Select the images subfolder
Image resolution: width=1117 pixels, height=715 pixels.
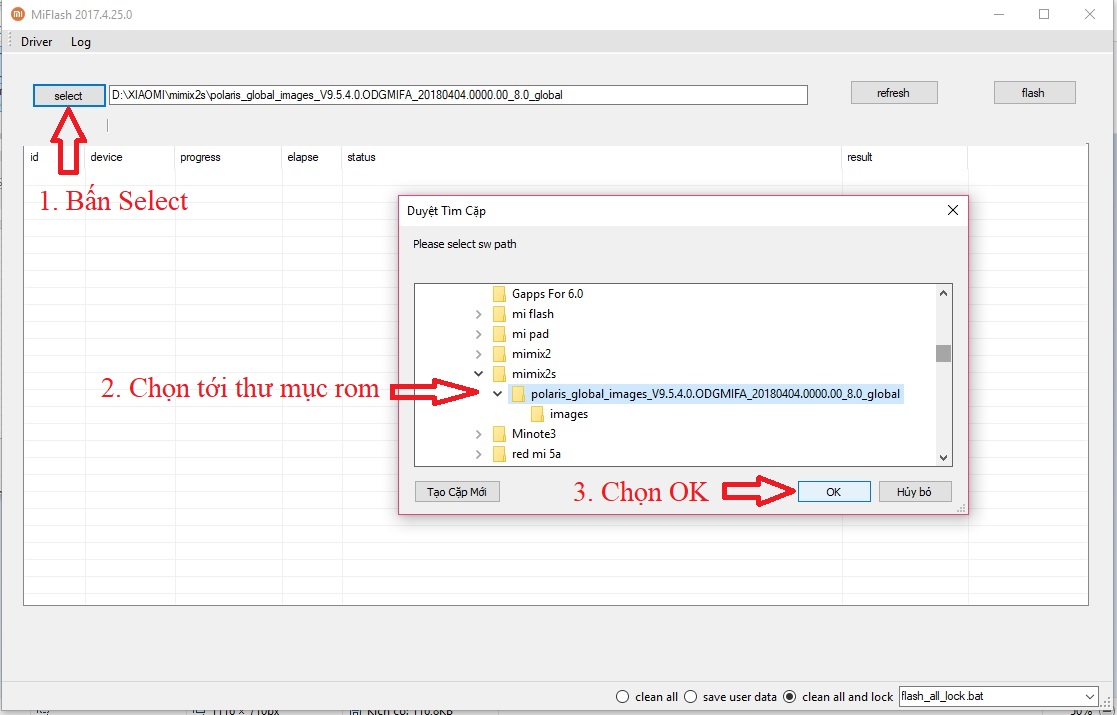[568, 414]
